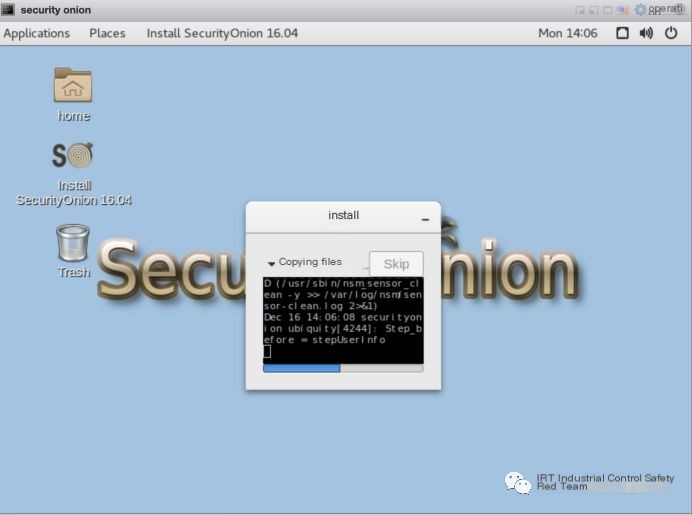Click the security onion VM window icon
Image resolution: width=692 pixels, height=515 pixels.
[8, 9]
